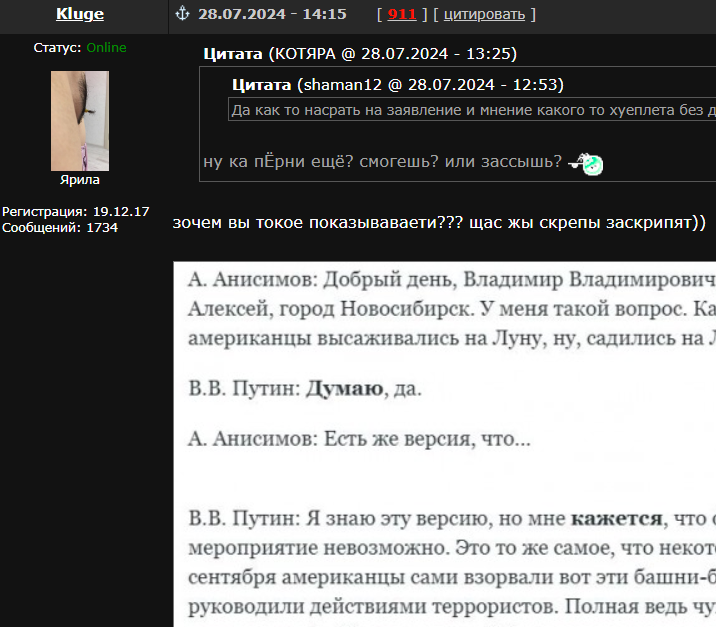716x627 pixels.
Task: Click 'В.В. Путин: Думаю, да.' line
Action: tap(305, 389)
